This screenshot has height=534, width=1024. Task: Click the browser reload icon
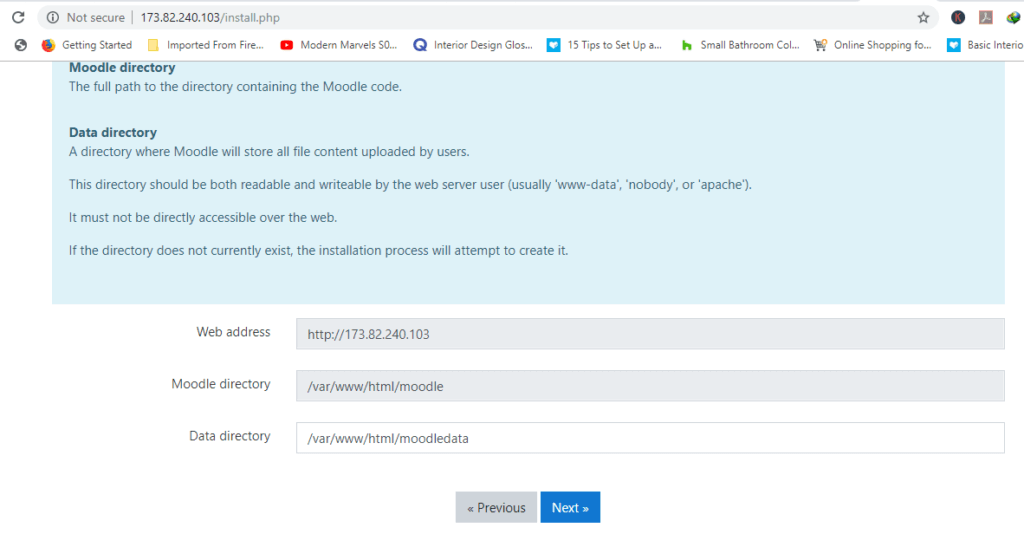(18, 17)
